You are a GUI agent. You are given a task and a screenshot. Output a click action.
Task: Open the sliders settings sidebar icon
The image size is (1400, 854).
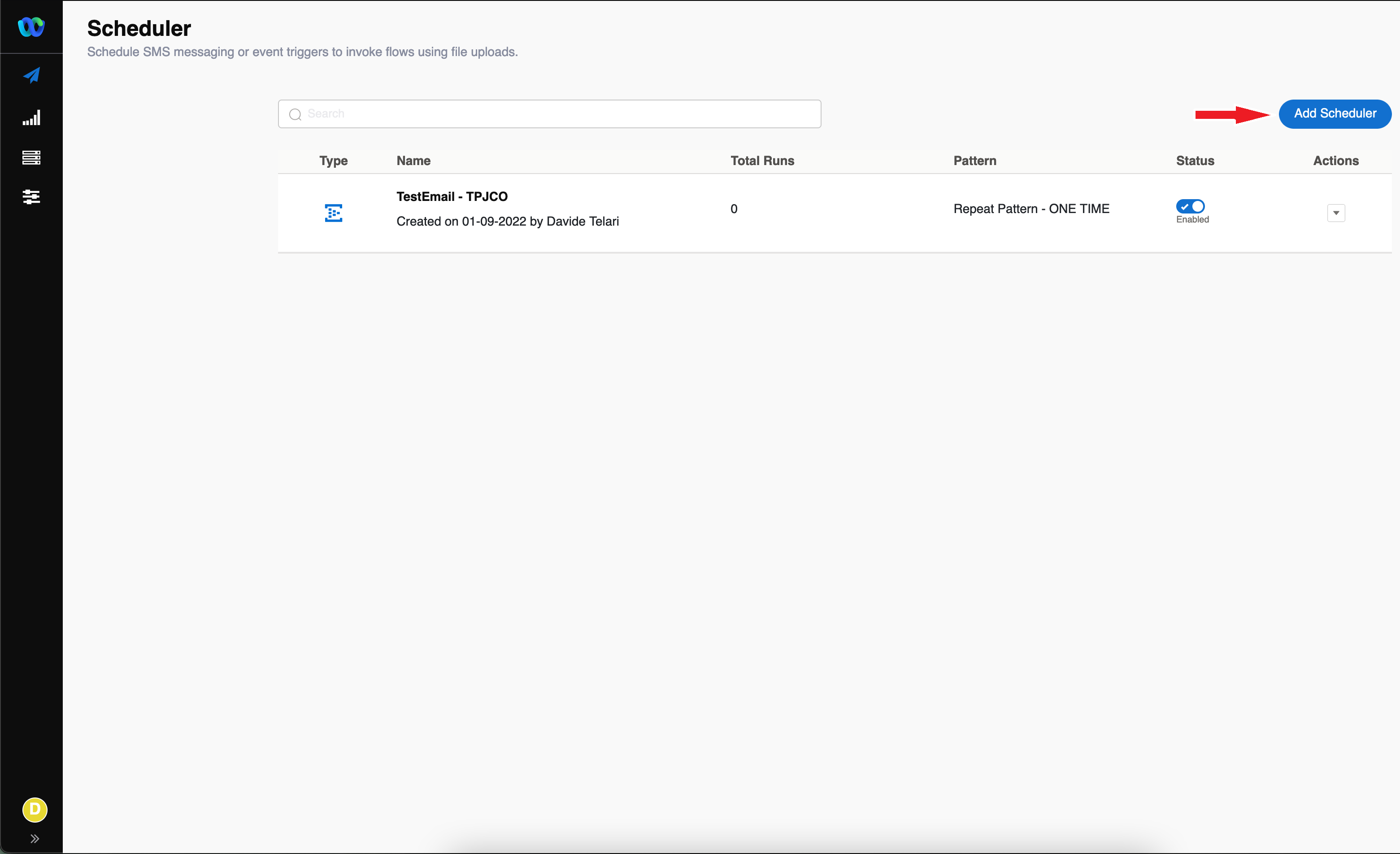click(31, 196)
